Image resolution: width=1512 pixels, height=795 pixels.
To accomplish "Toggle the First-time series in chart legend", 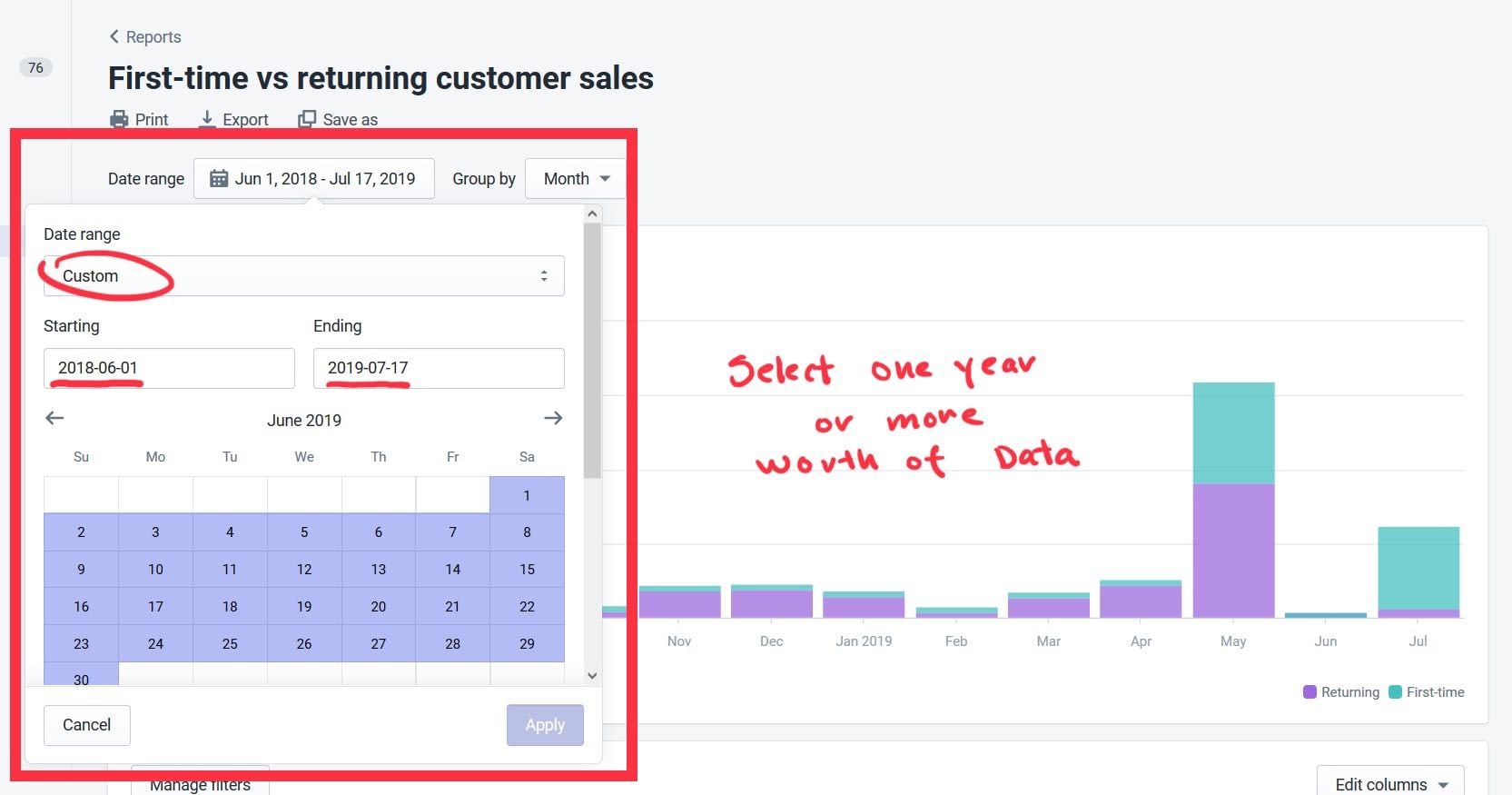I will 1427,692.
